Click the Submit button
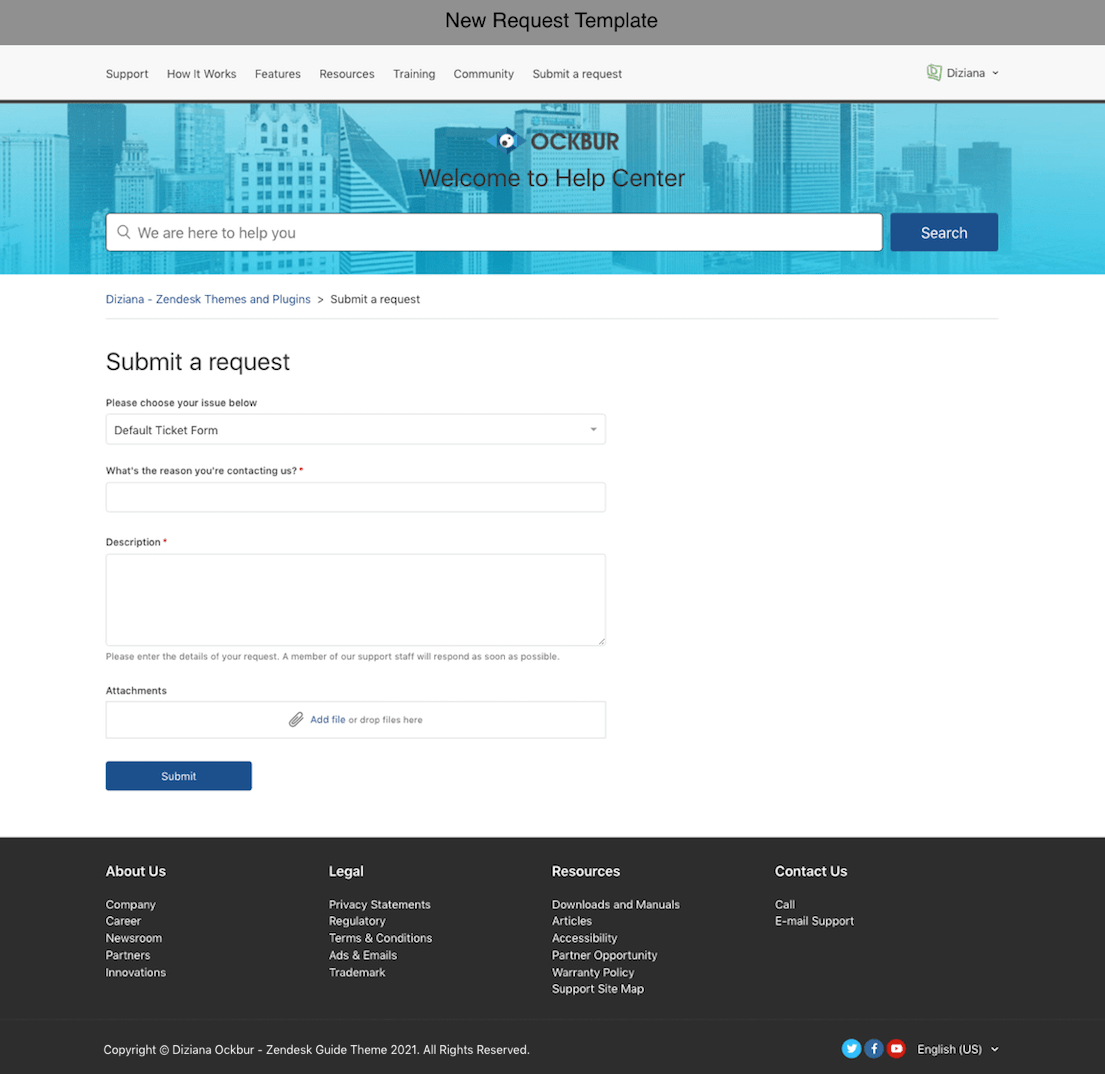Image resolution: width=1105 pixels, height=1074 pixels. (x=179, y=776)
